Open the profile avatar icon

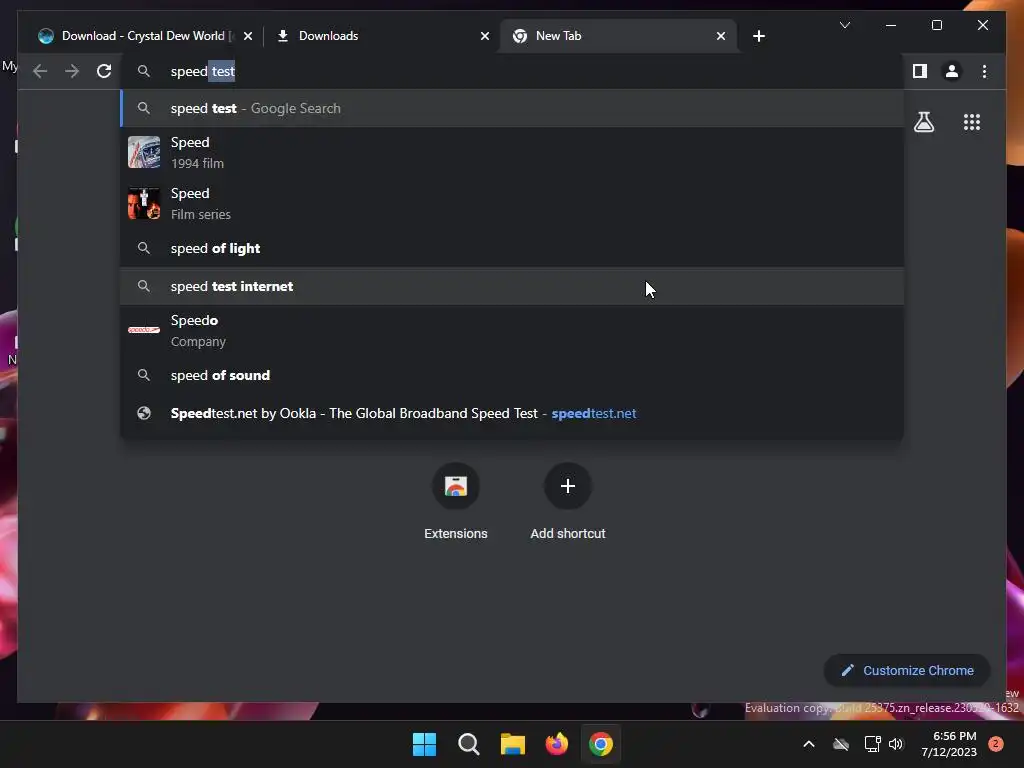click(x=952, y=71)
